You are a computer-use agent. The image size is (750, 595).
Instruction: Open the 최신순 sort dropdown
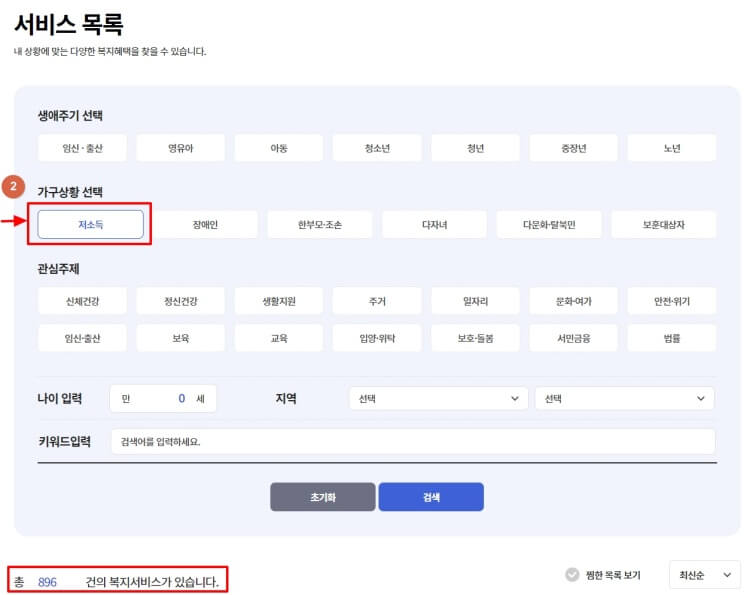705,575
